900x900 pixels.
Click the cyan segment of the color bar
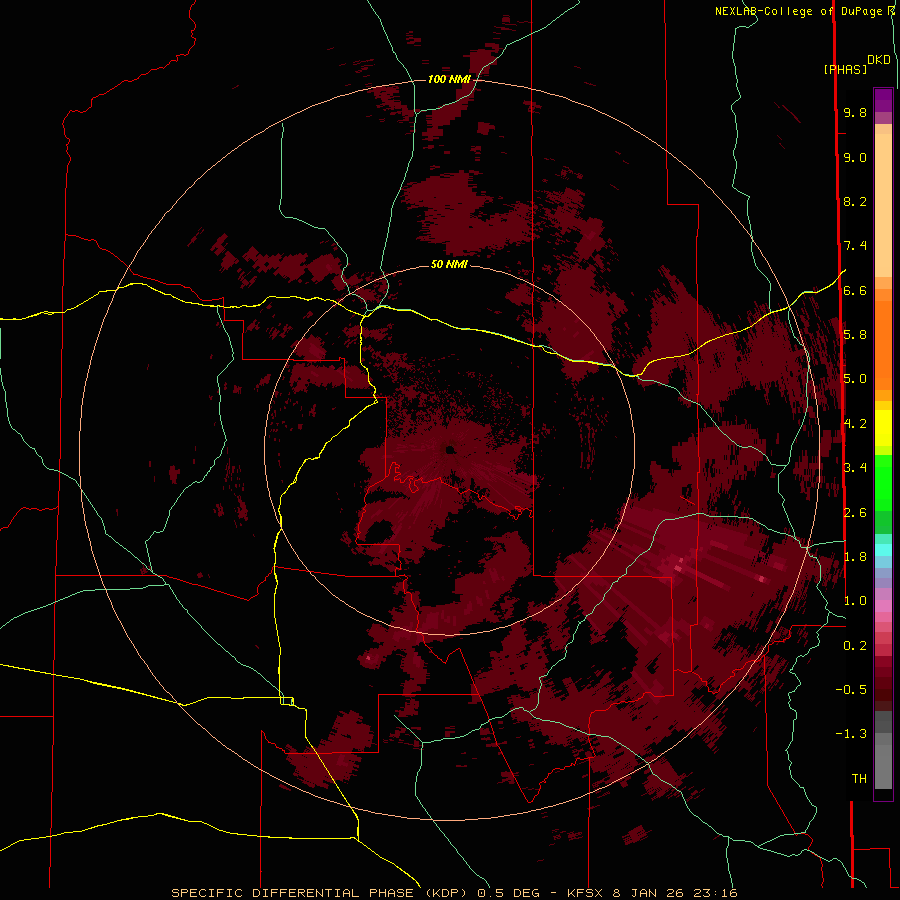(883, 549)
